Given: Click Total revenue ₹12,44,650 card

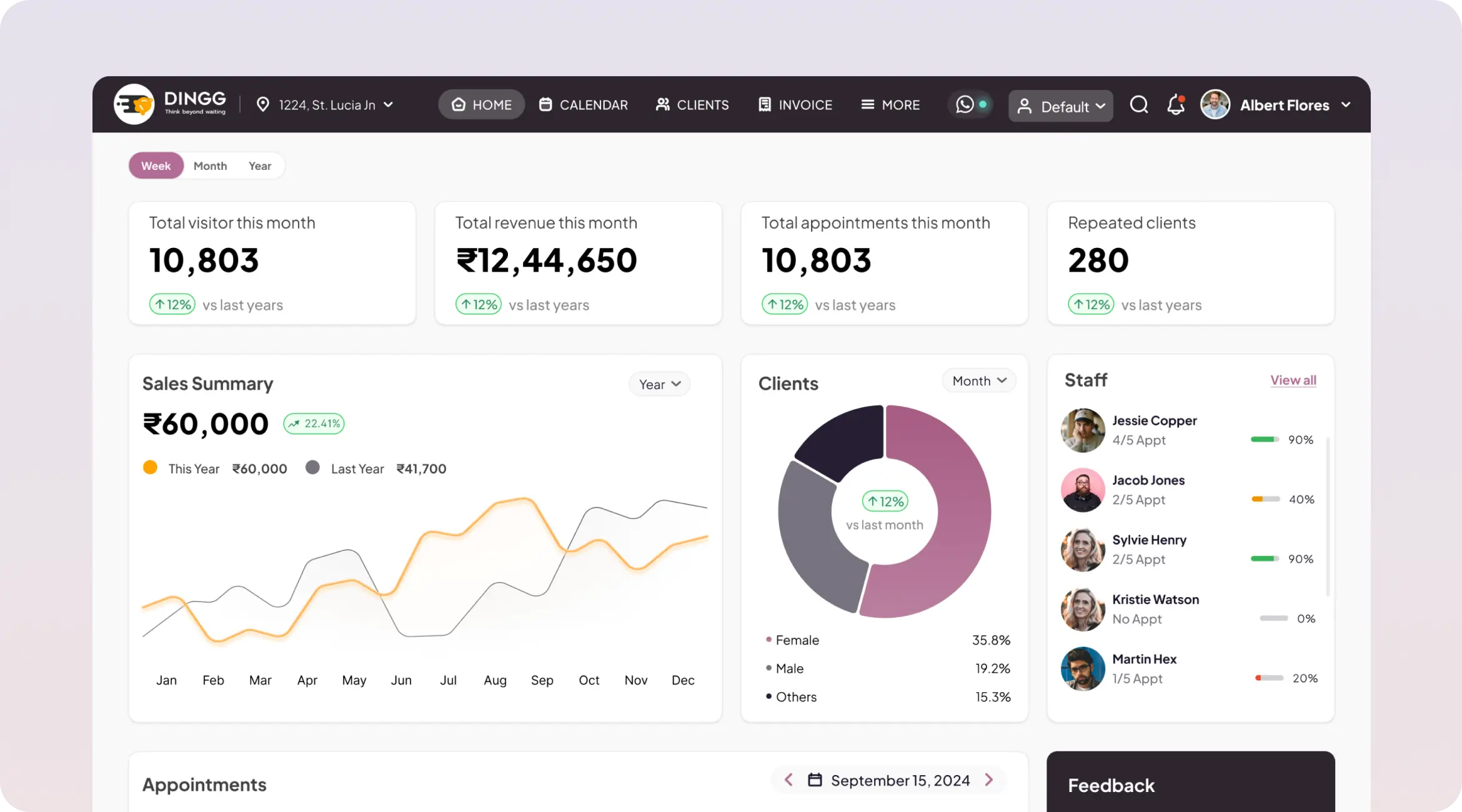Looking at the screenshot, I should tap(579, 263).
